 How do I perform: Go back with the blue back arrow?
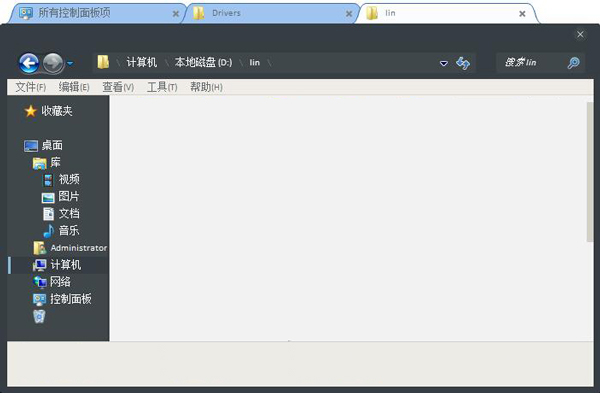29,63
